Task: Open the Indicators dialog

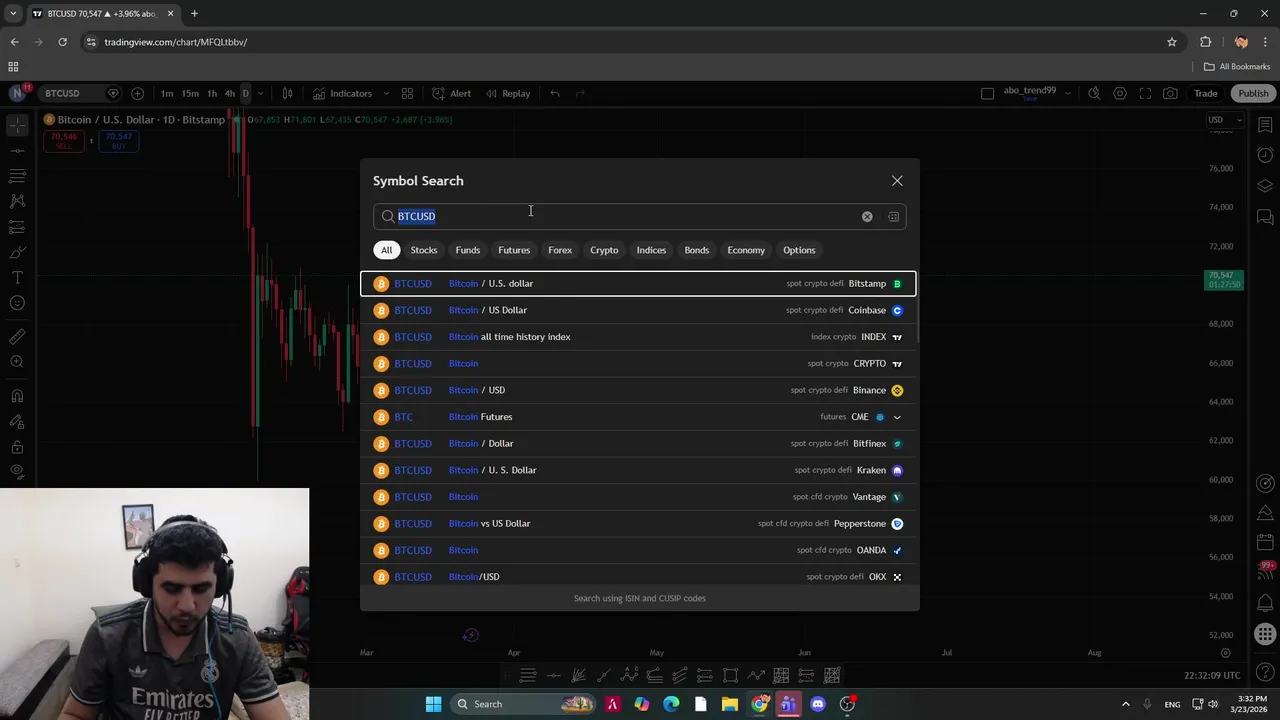Action: (x=342, y=93)
